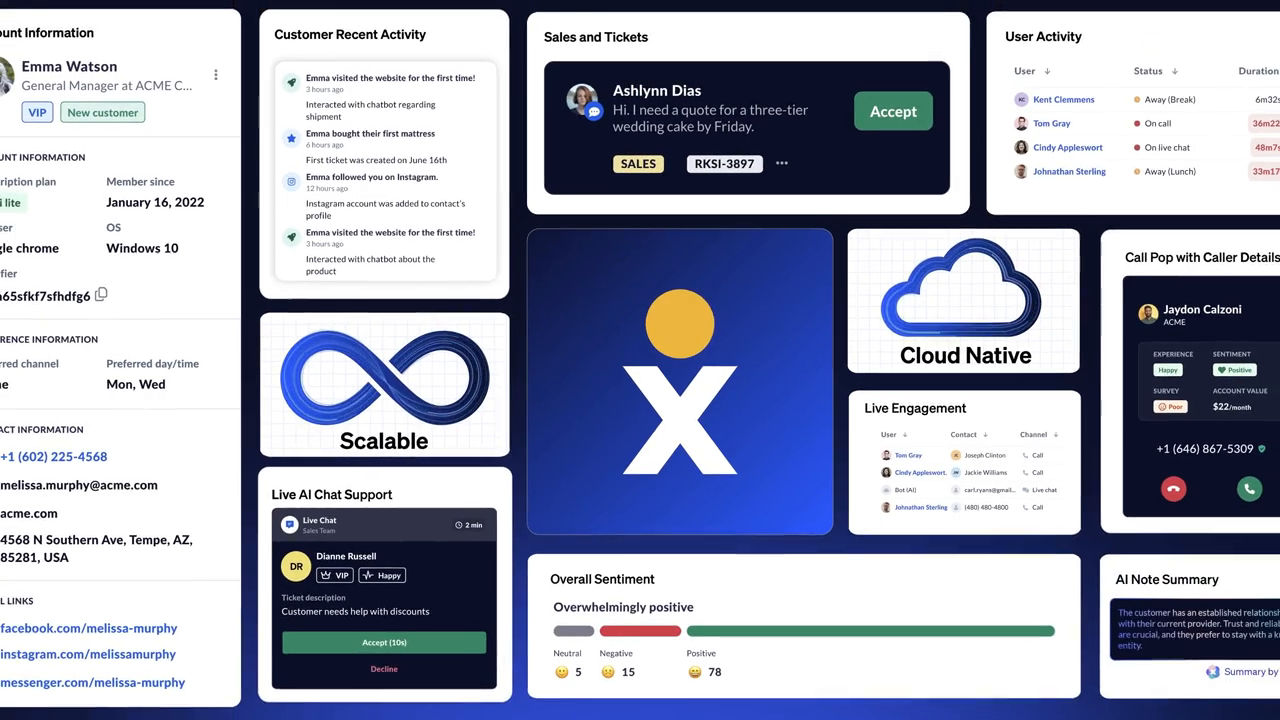This screenshot has width=1280, height=720.
Task: Click the three-dot menu beside Emma Watson
Action: pyautogui.click(x=216, y=75)
